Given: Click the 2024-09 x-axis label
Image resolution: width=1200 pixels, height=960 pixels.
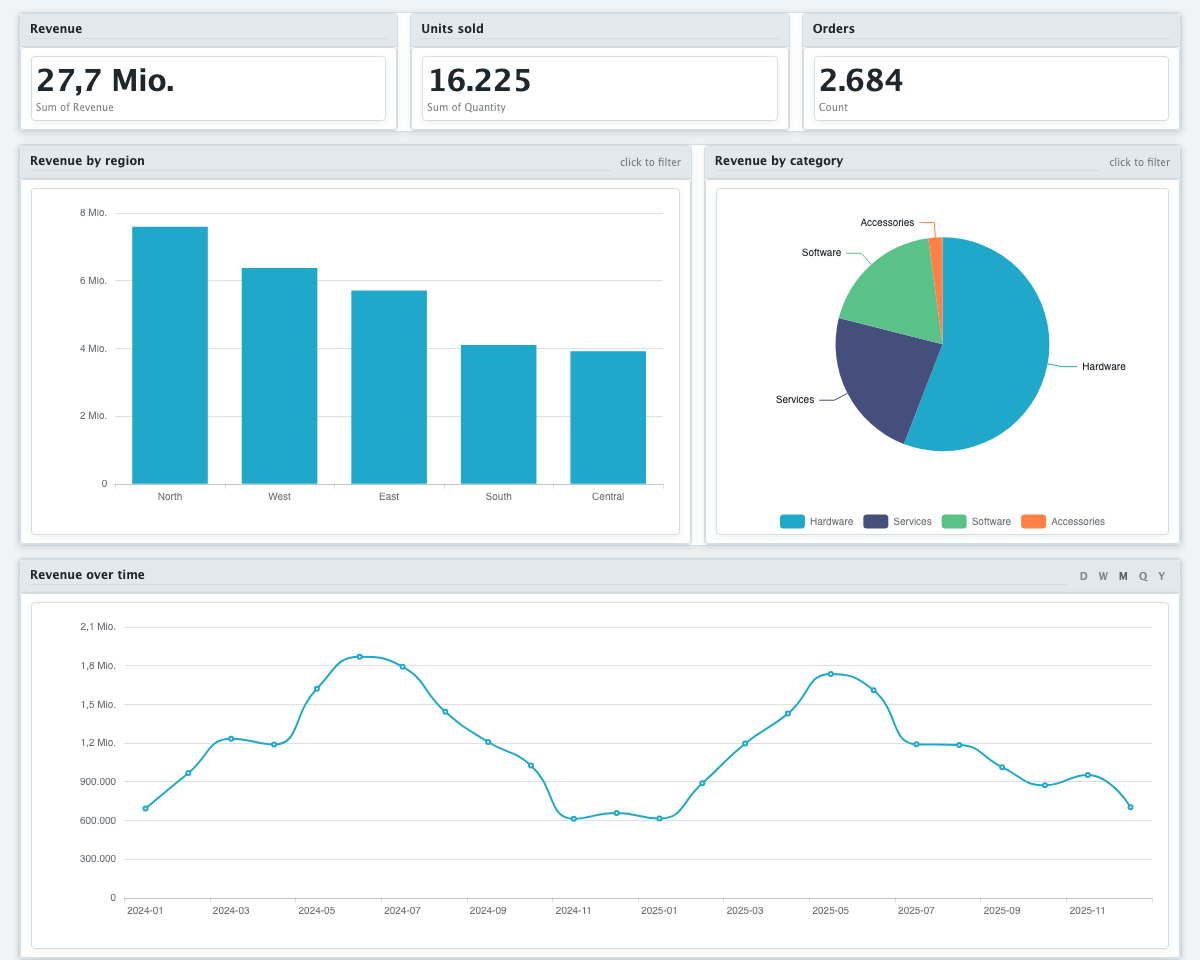Looking at the screenshot, I should click(487, 911).
